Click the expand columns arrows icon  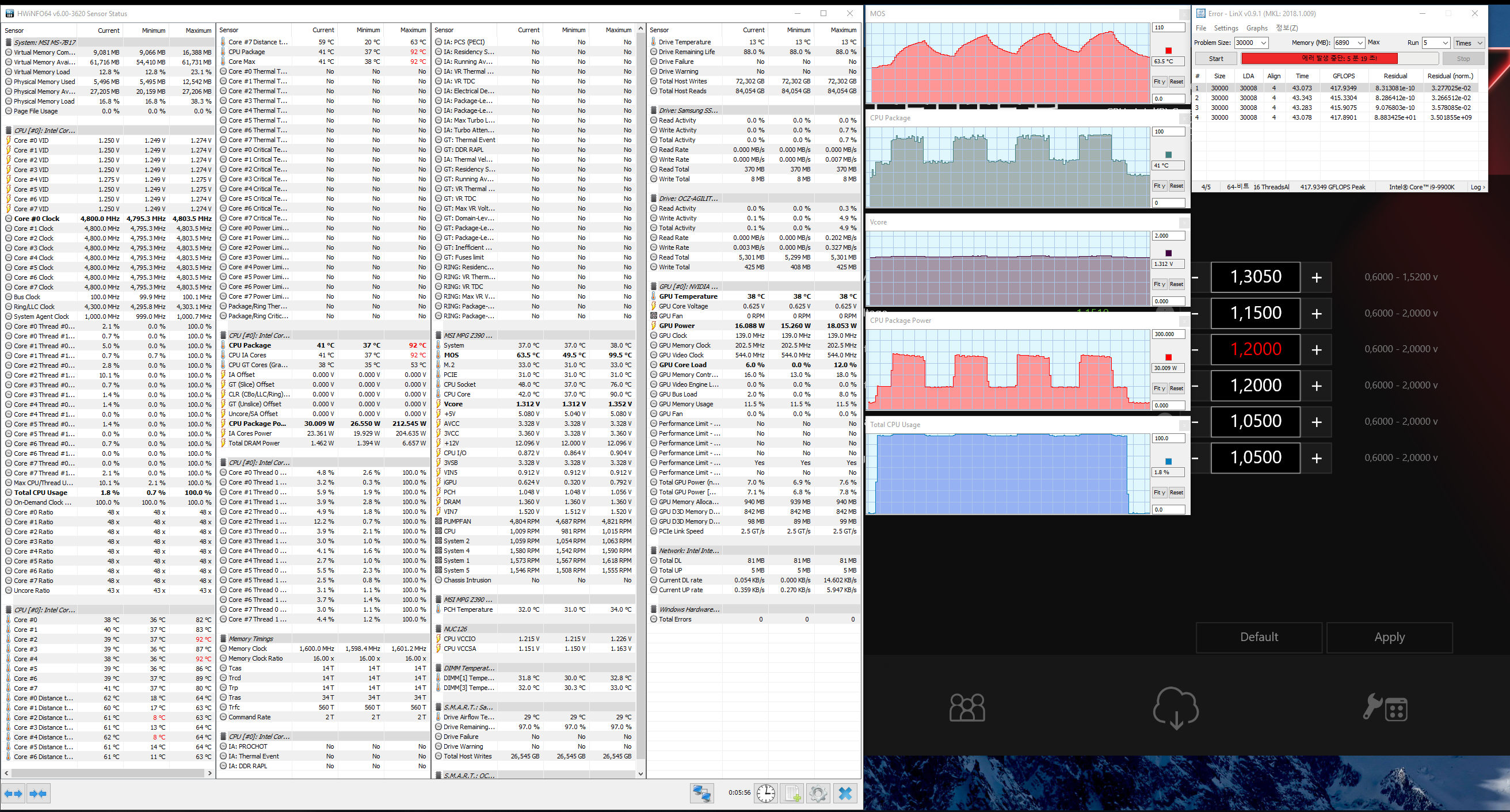point(13,793)
